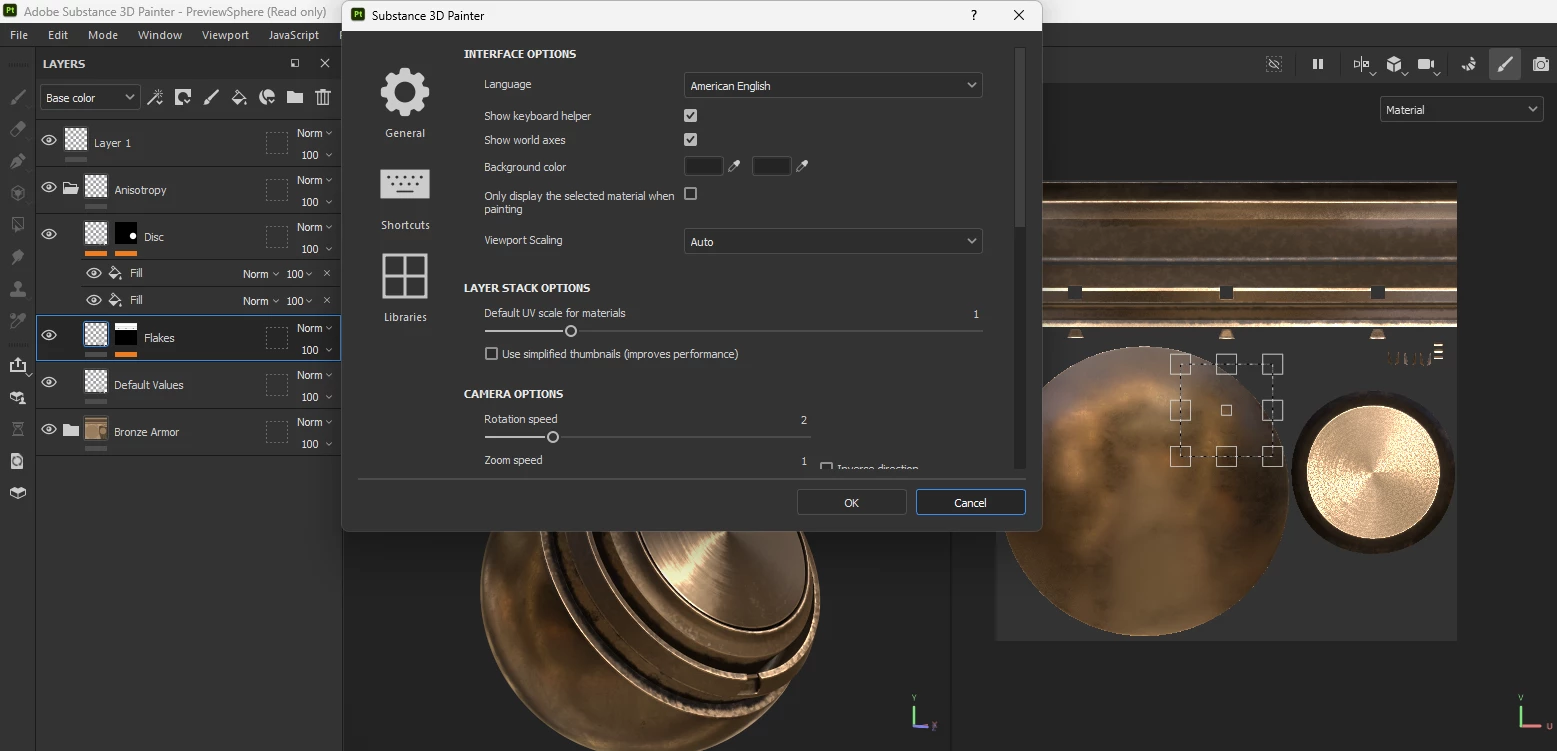The height and width of the screenshot is (751, 1557).
Task: Open the File menu
Action: pos(19,35)
